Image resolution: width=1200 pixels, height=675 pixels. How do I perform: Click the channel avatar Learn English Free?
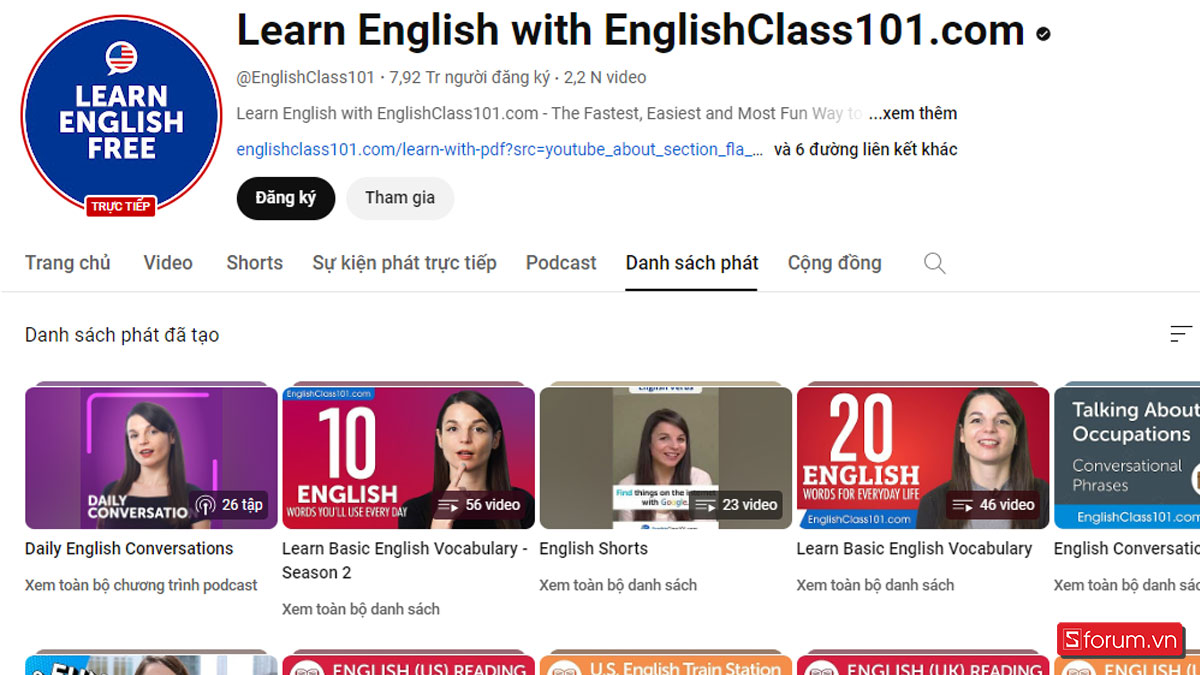[x=121, y=116]
